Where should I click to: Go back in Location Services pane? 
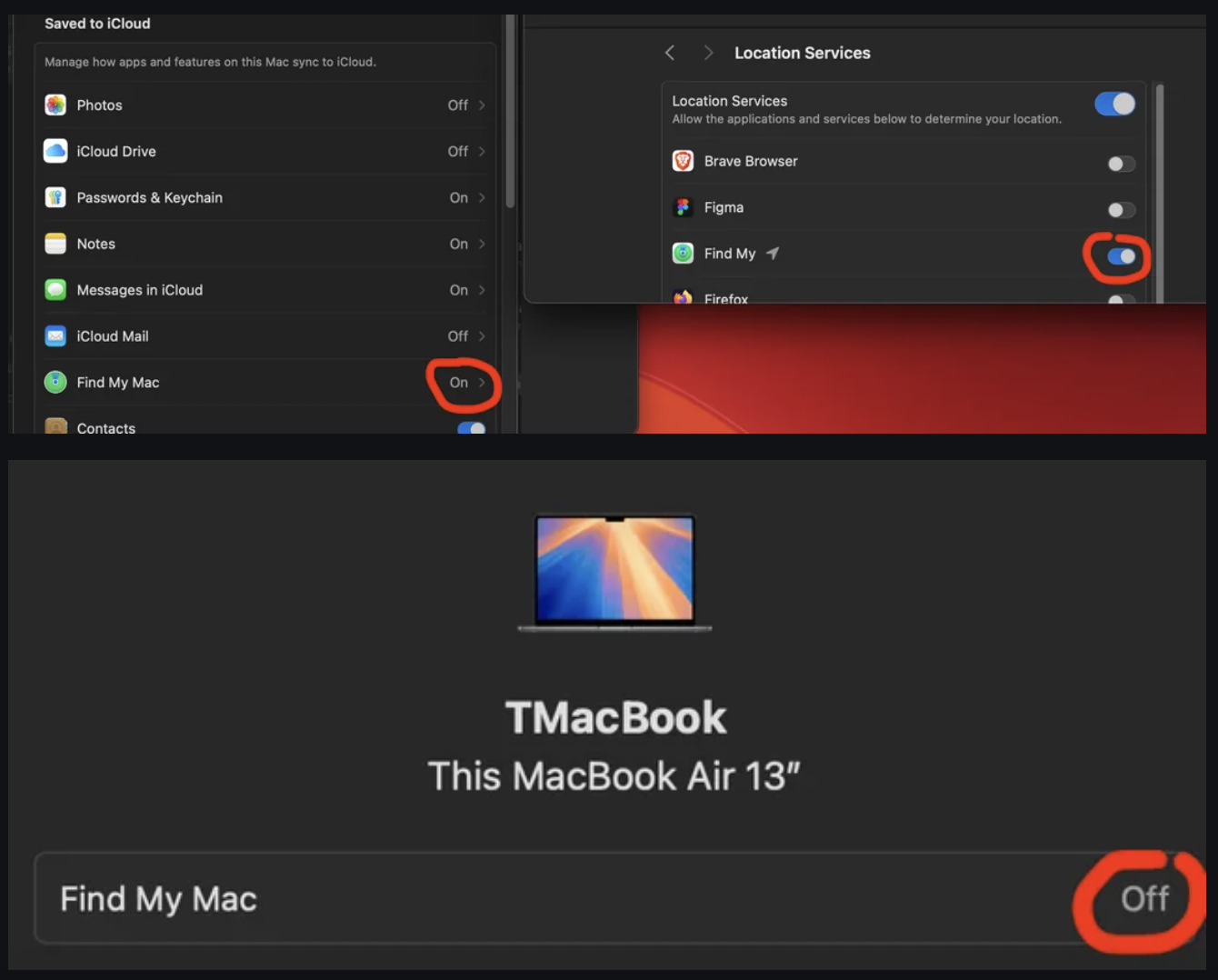tap(670, 53)
